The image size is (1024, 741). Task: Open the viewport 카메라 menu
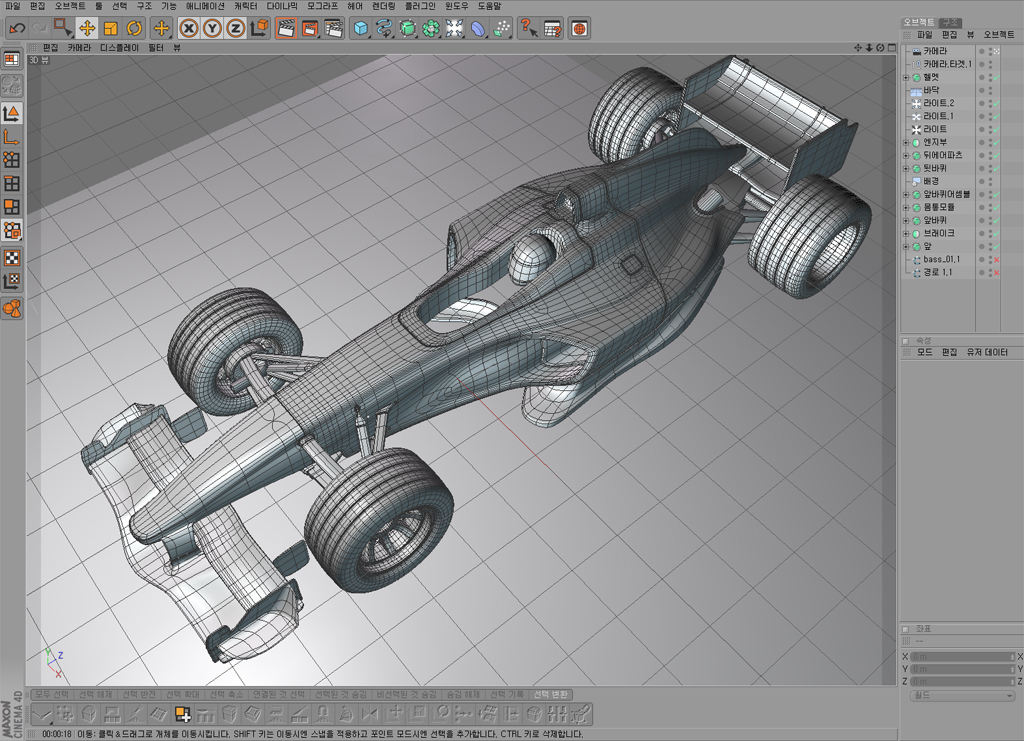79,48
